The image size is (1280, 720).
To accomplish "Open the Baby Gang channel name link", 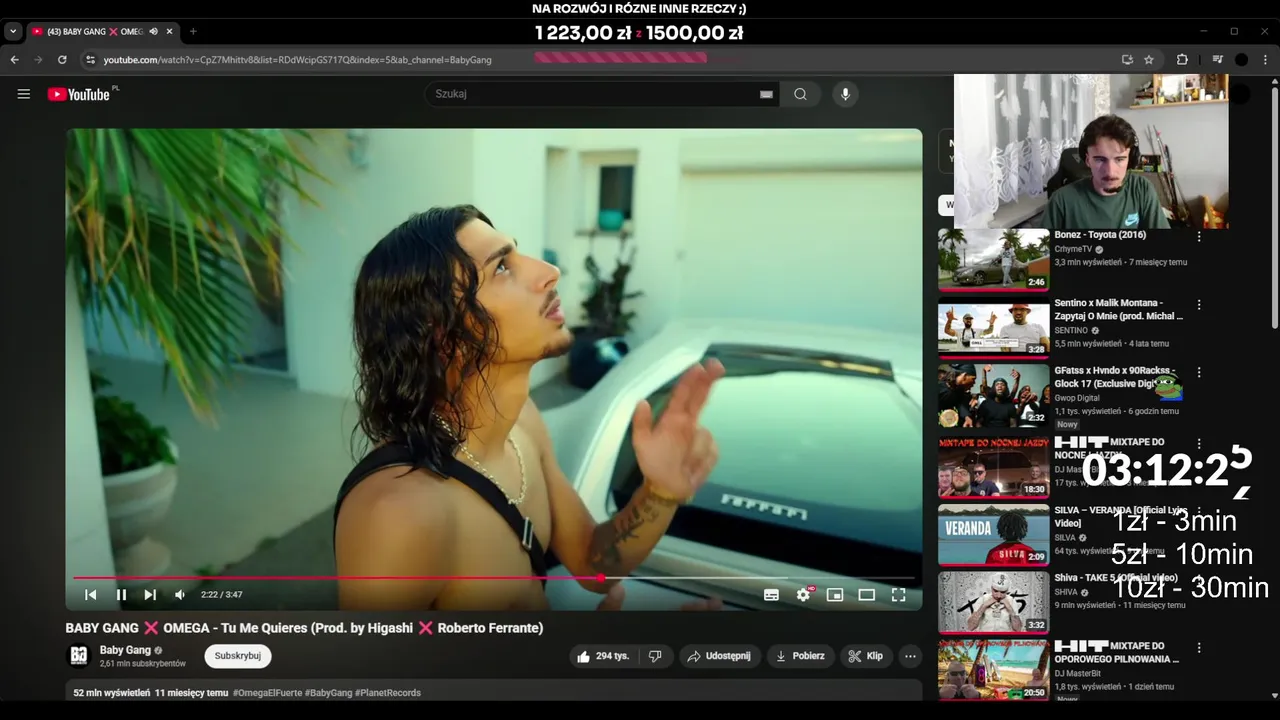I will 125,650.
